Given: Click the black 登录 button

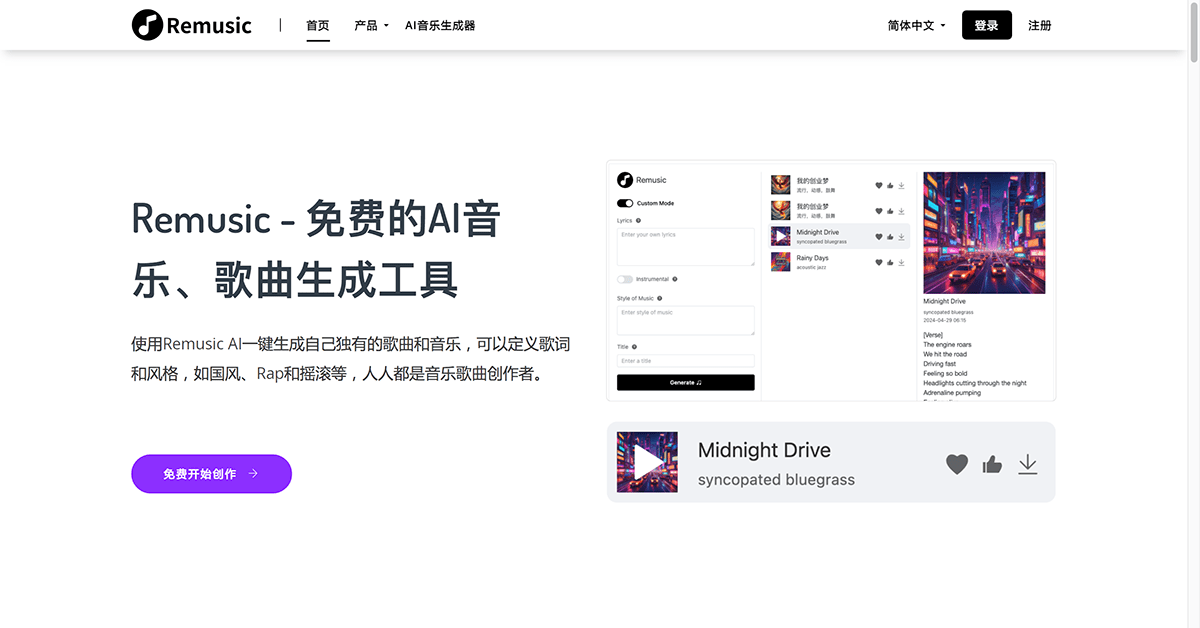Looking at the screenshot, I should click(x=987, y=25).
